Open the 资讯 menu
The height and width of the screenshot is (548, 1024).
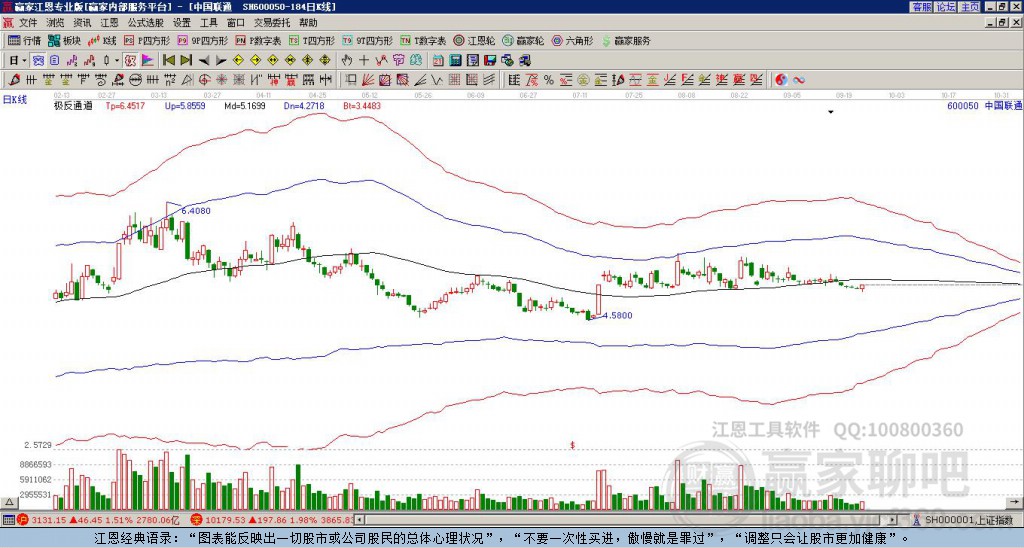coord(82,23)
